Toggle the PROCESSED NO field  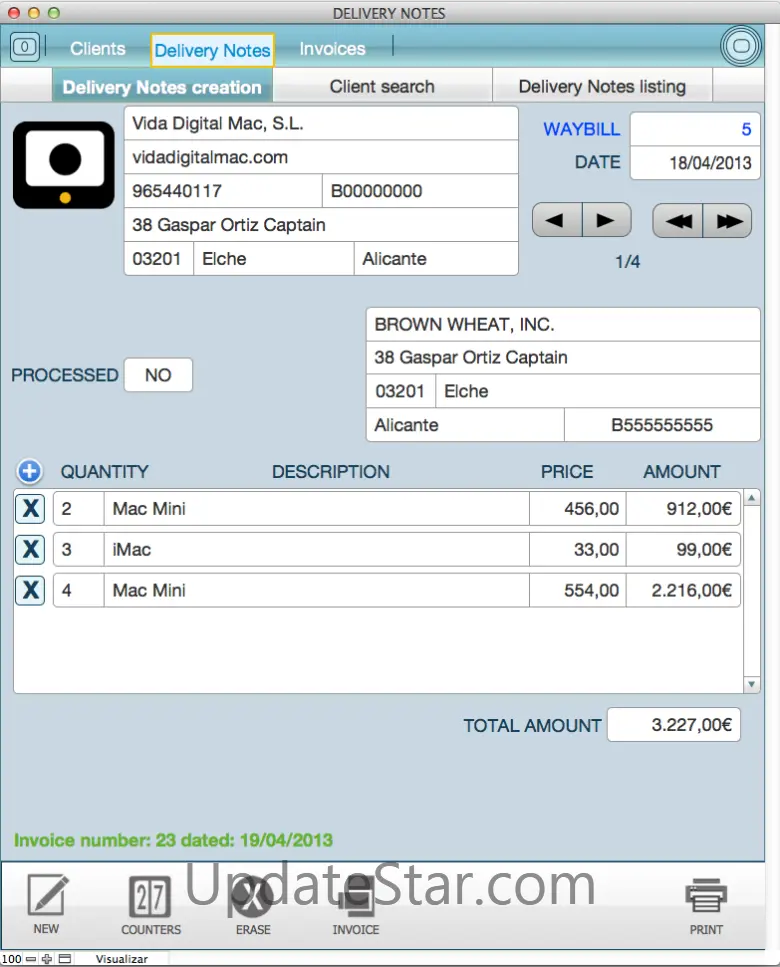pos(158,375)
